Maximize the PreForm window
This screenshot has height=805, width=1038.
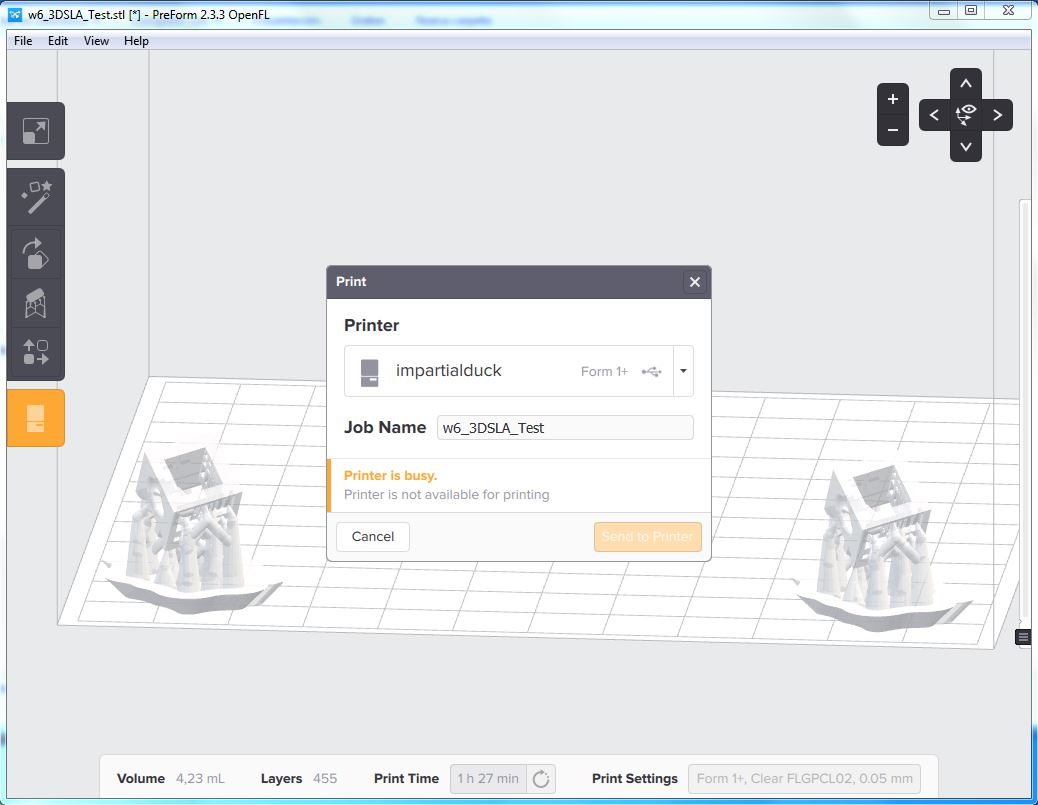pyautogui.click(x=970, y=10)
